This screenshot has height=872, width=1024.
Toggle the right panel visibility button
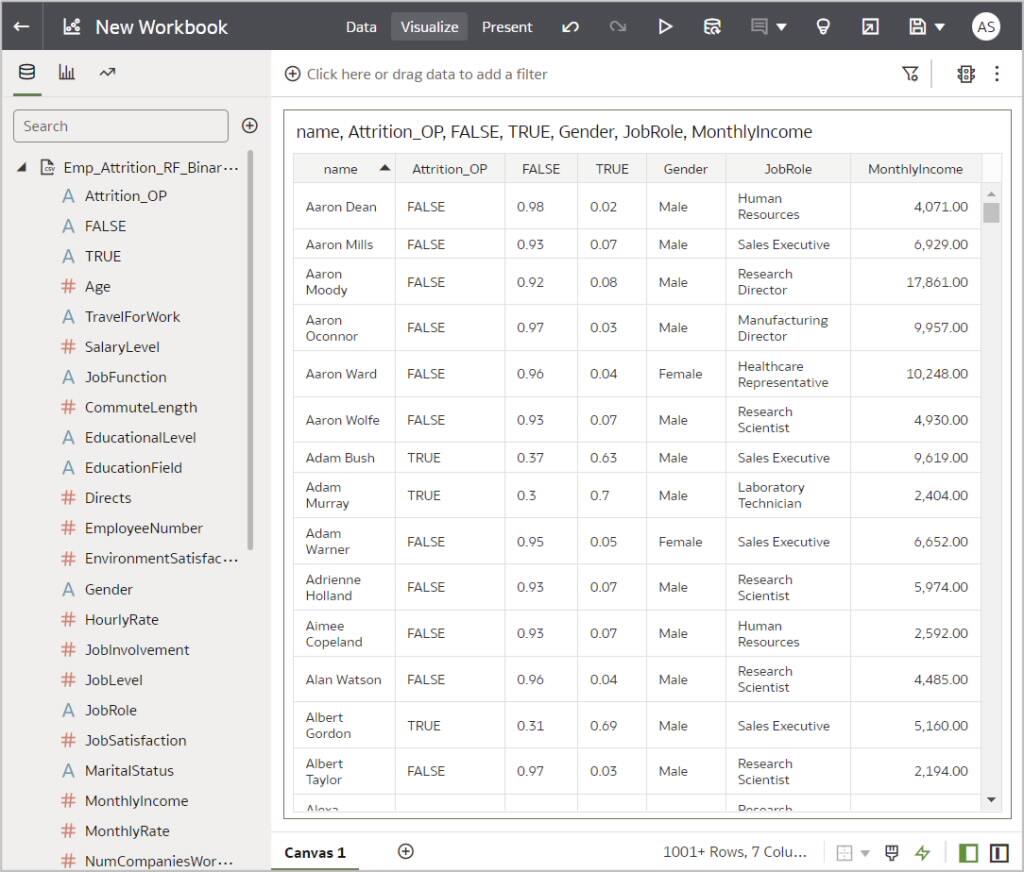pos(999,852)
